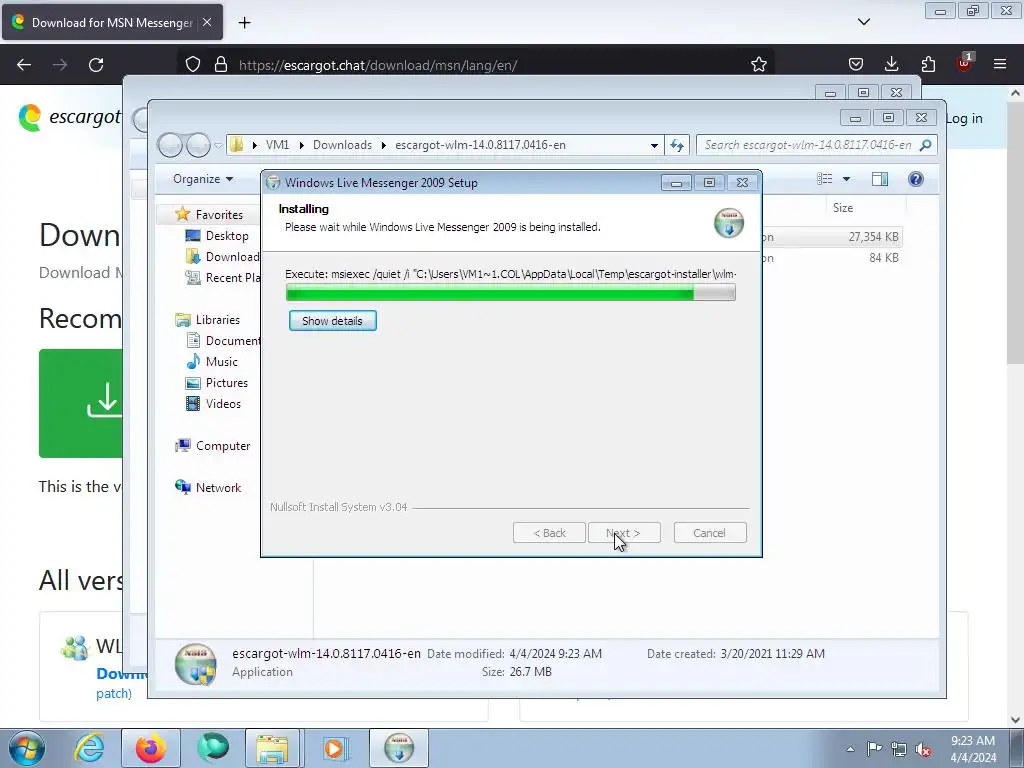Click the shield tracking protection icon
This screenshot has width=1024, height=768.
coord(193,65)
